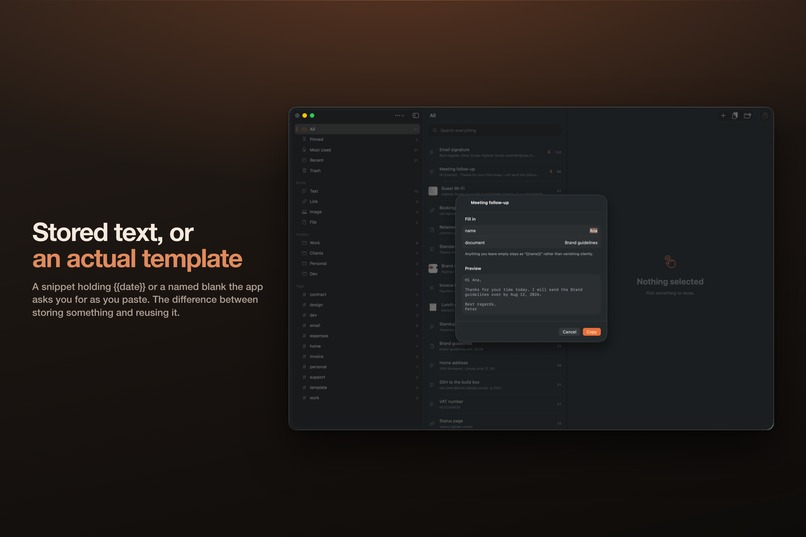The height and width of the screenshot is (537, 806).
Task: Select the lowercase work tag
Action: [x=357, y=398]
